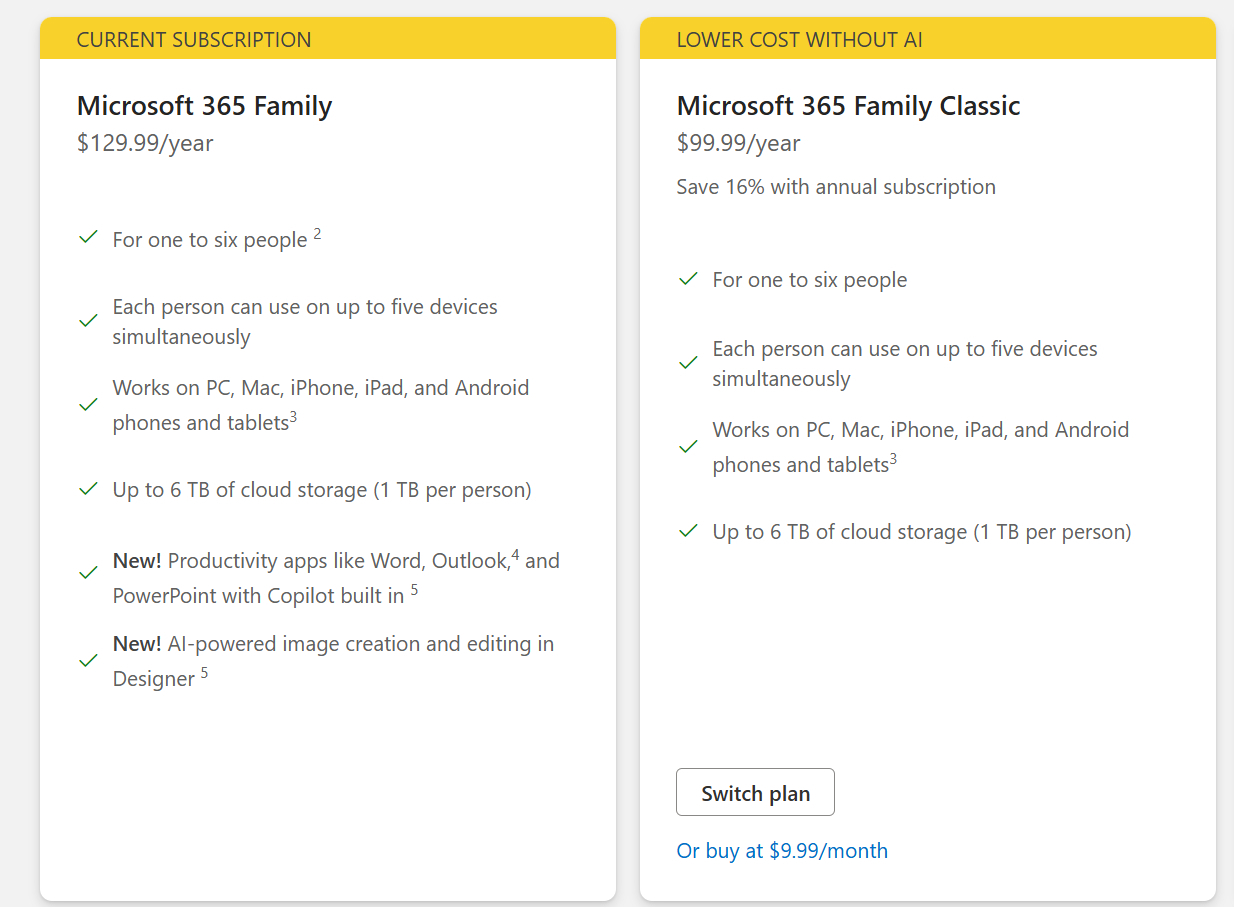This screenshot has width=1234, height=907.
Task: Open footnote 3 in the Family Classic card
Action: pos(893,459)
